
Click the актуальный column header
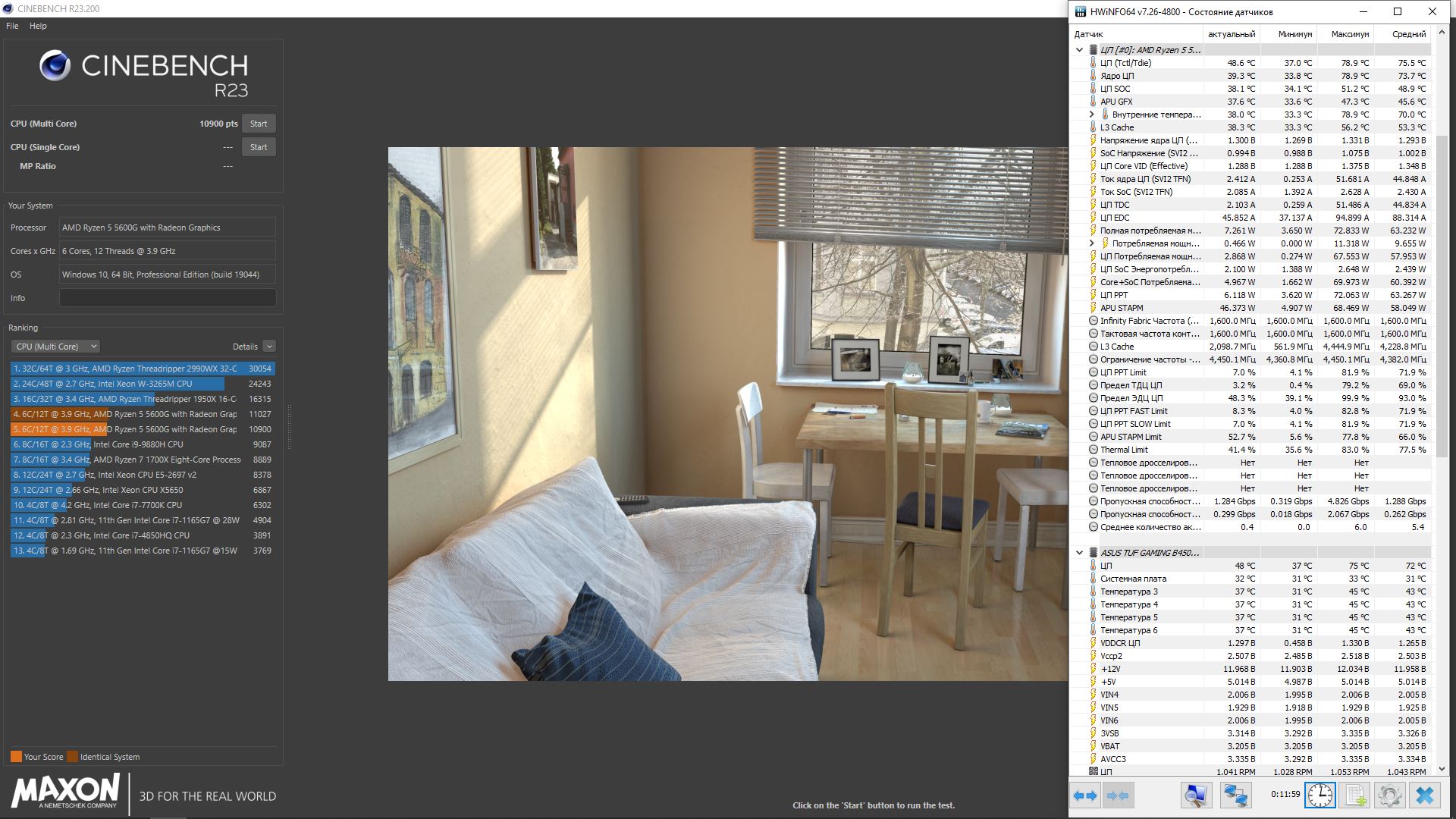click(x=1232, y=34)
